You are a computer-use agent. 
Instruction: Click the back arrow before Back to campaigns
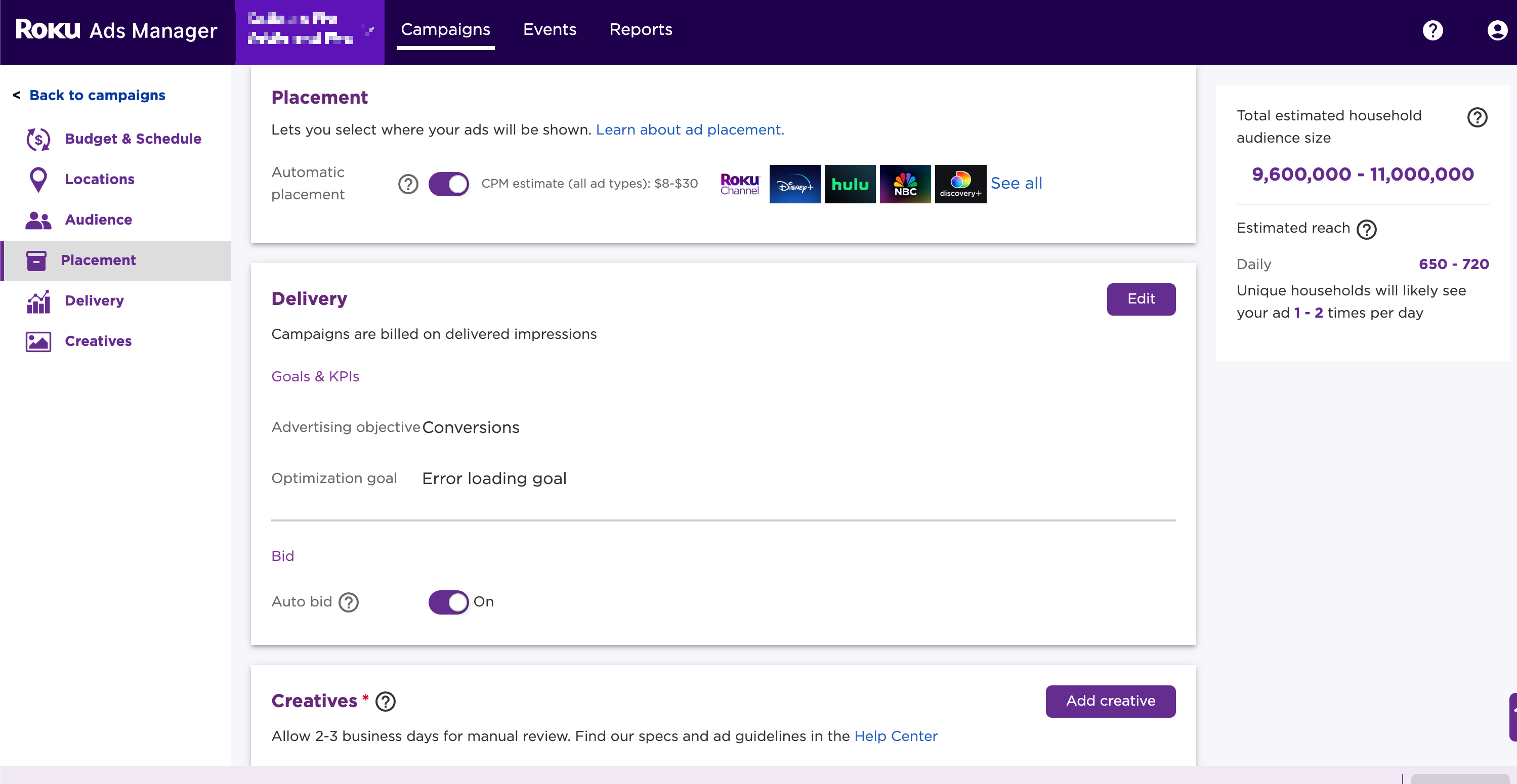point(17,96)
